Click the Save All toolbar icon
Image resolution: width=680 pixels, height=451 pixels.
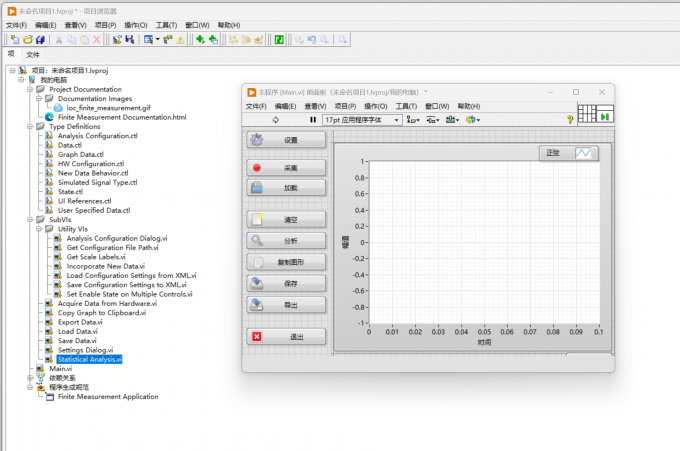click(x=40, y=39)
